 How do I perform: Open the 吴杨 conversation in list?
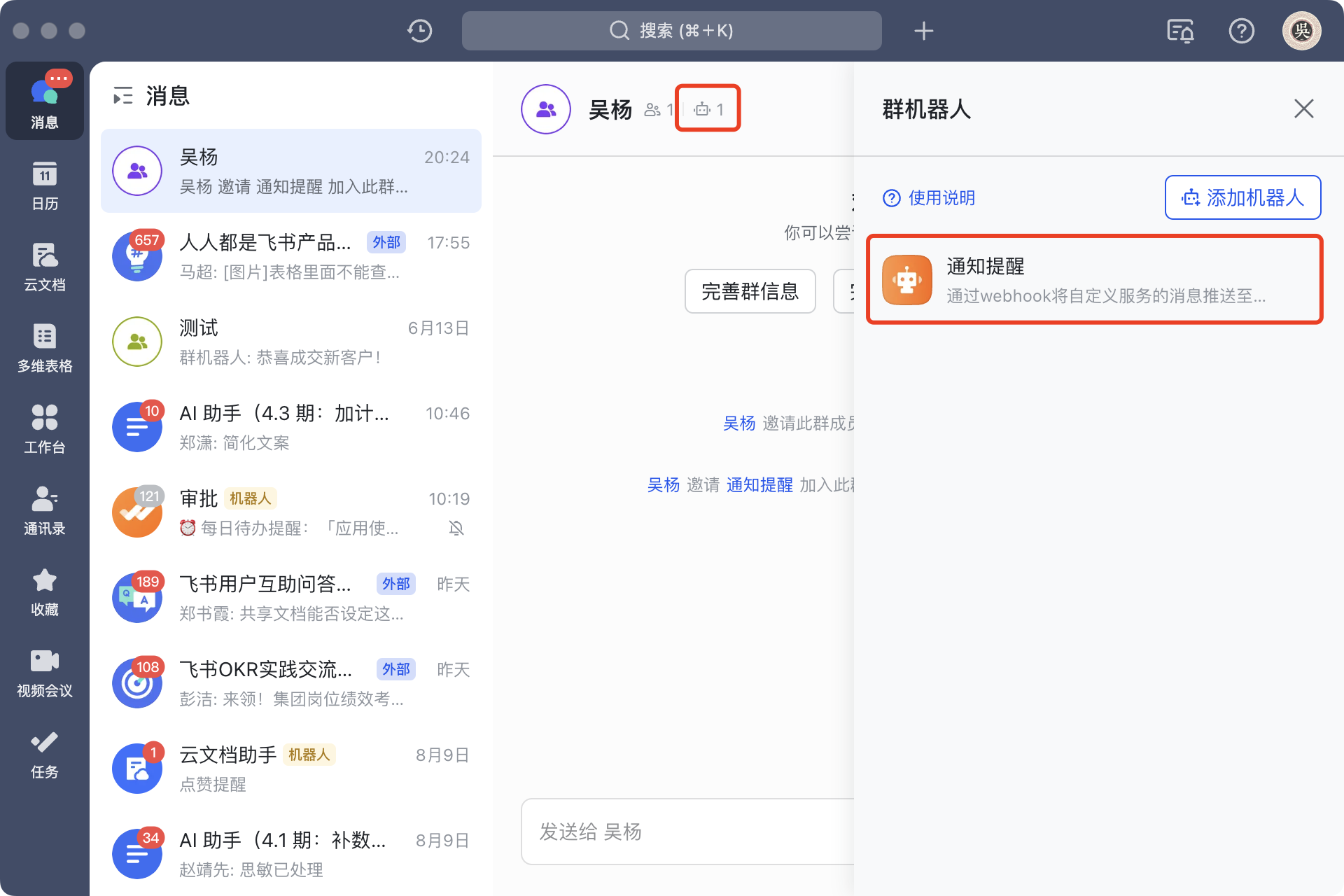[x=291, y=171]
